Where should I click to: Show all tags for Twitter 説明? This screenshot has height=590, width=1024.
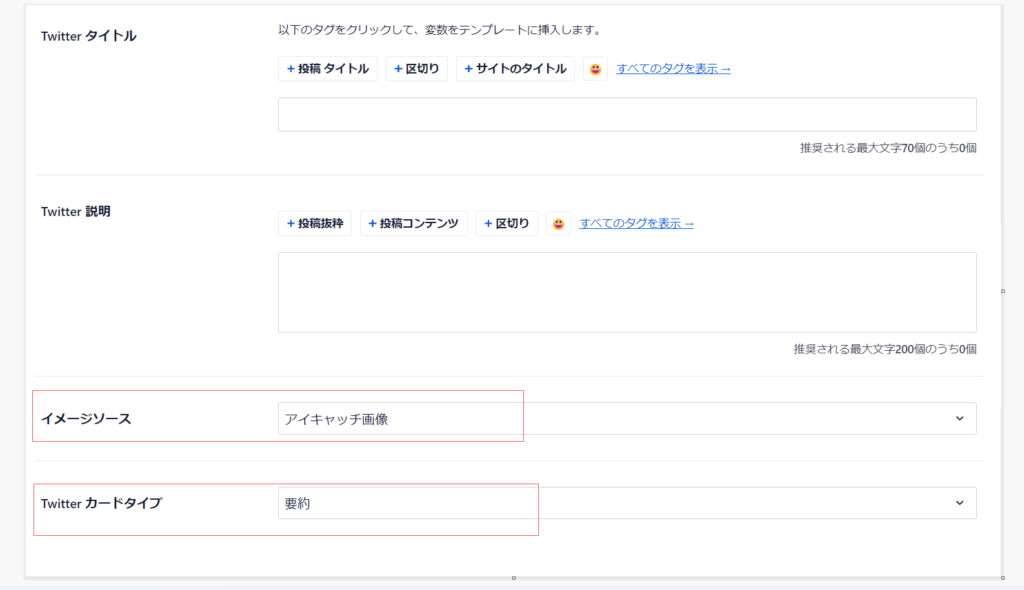[636, 223]
